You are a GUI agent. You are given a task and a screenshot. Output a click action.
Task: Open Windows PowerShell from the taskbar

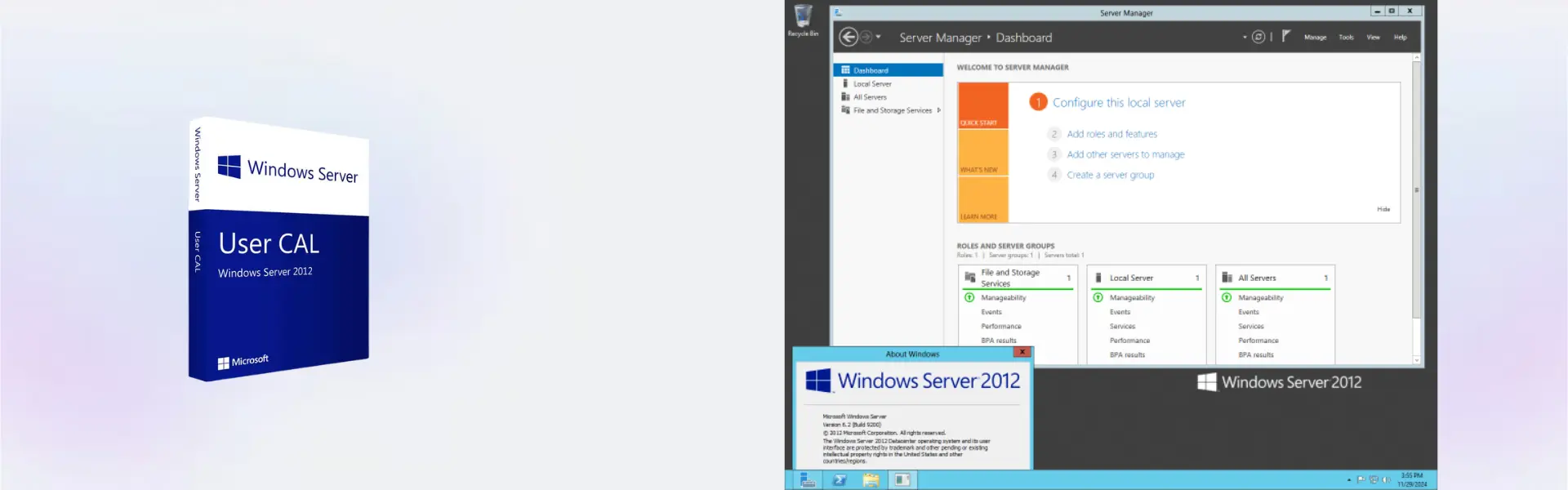pos(839,480)
